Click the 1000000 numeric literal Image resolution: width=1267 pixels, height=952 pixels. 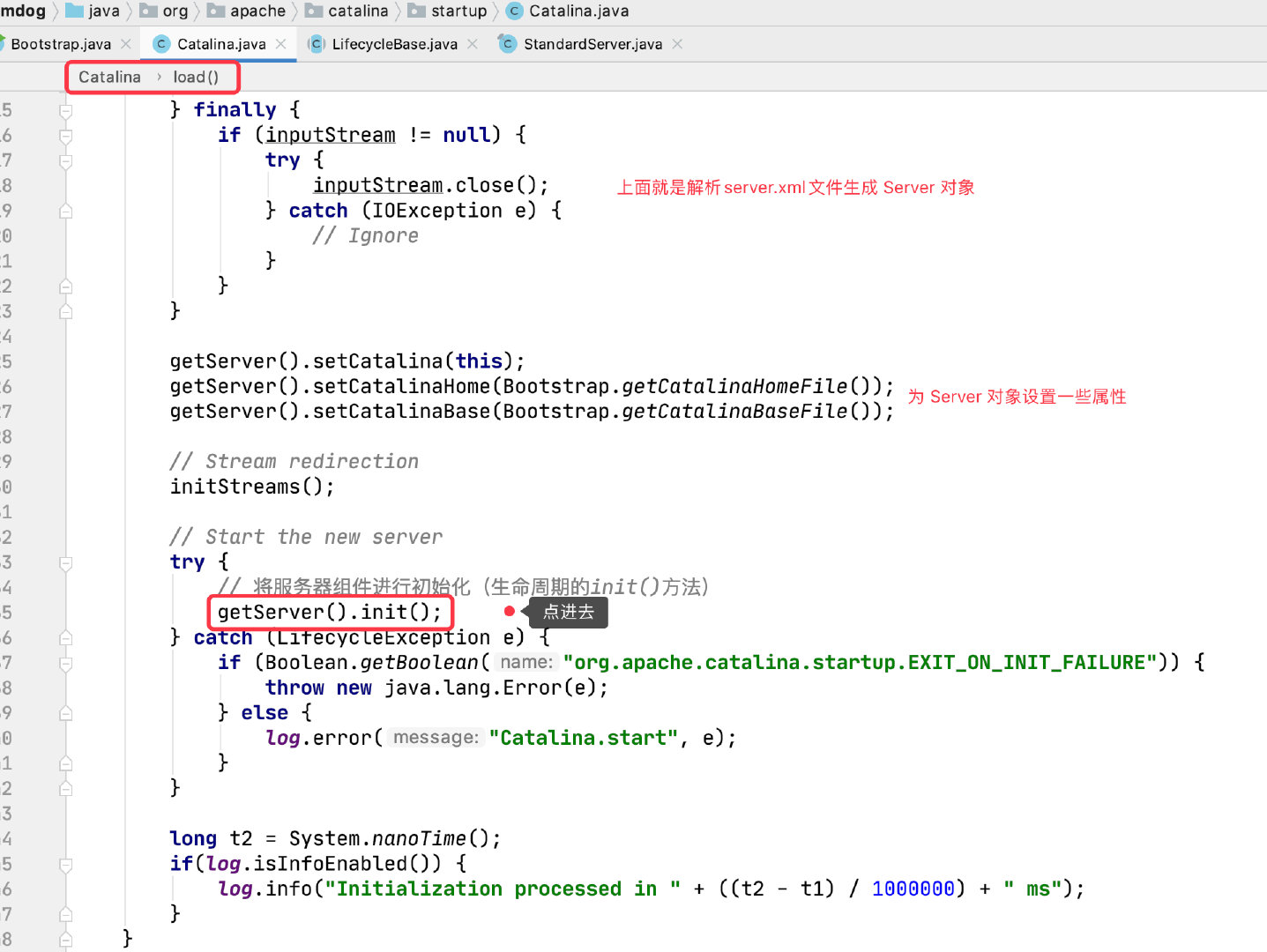(x=913, y=889)
